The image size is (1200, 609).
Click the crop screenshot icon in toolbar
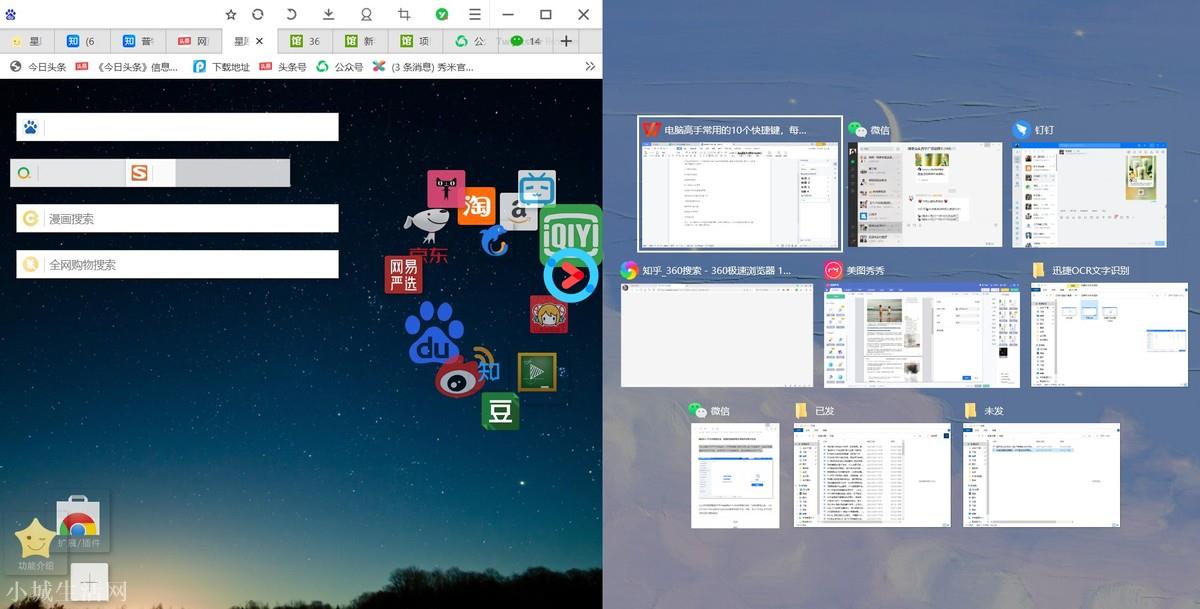click(404, 15)
